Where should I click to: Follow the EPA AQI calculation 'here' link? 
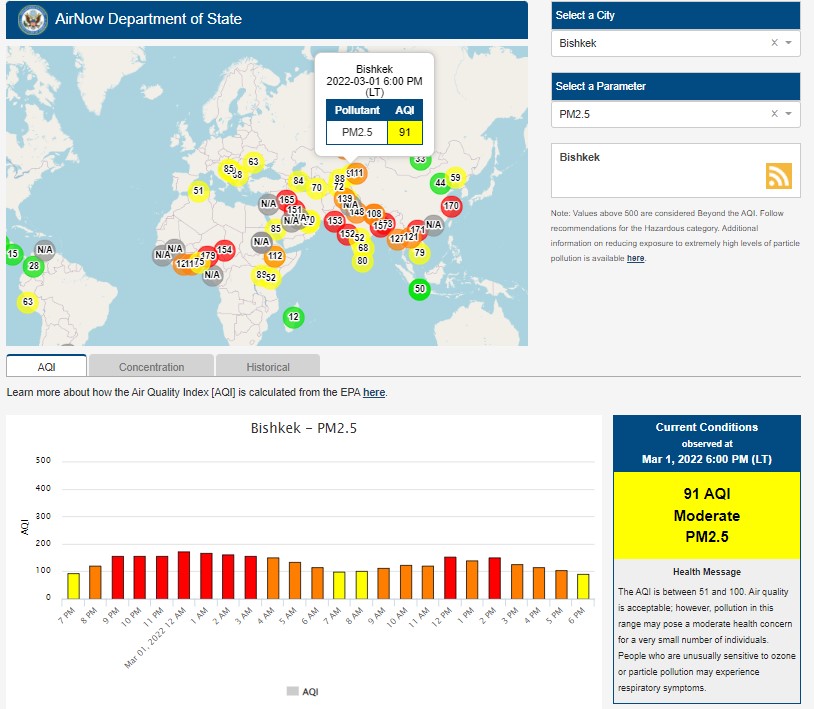pos(374,393)
